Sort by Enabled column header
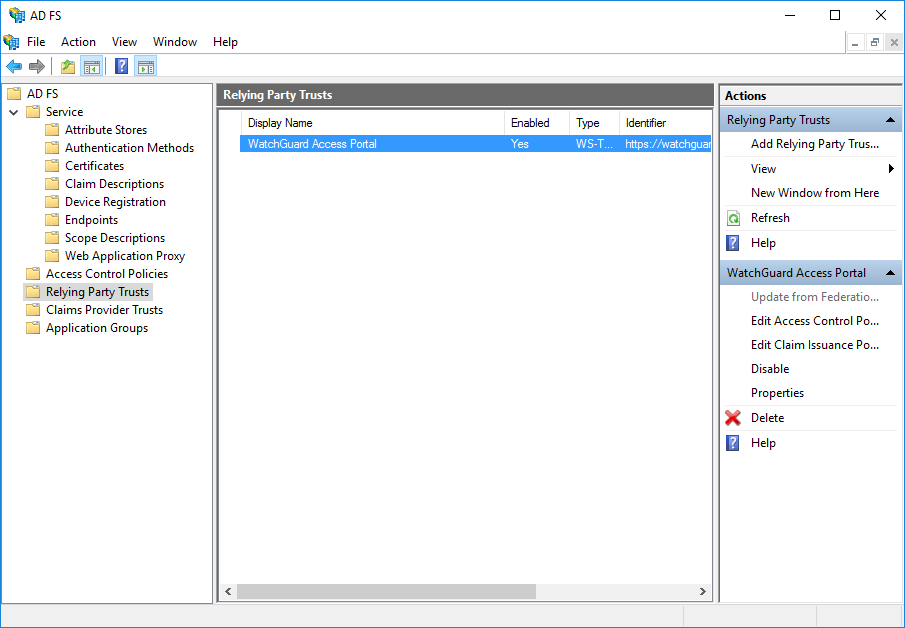 pos(537,123)
